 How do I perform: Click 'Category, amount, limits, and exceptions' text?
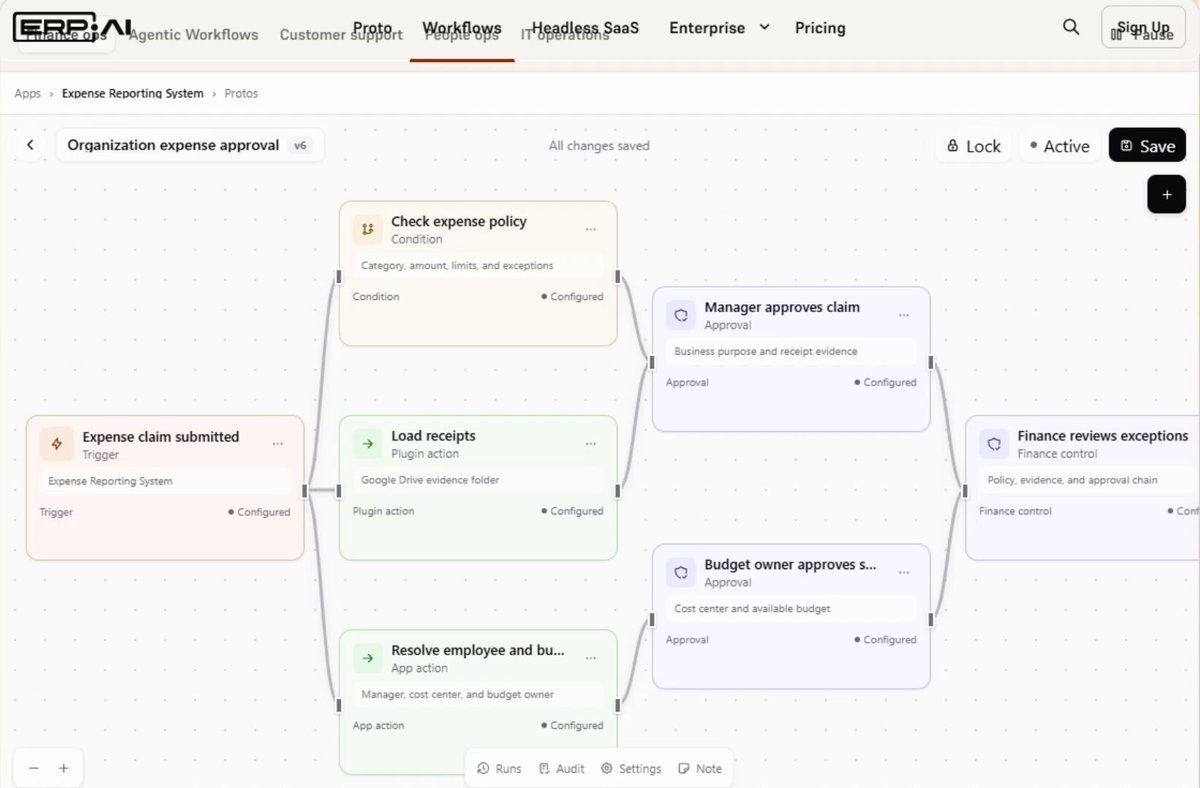coord(457,266)
